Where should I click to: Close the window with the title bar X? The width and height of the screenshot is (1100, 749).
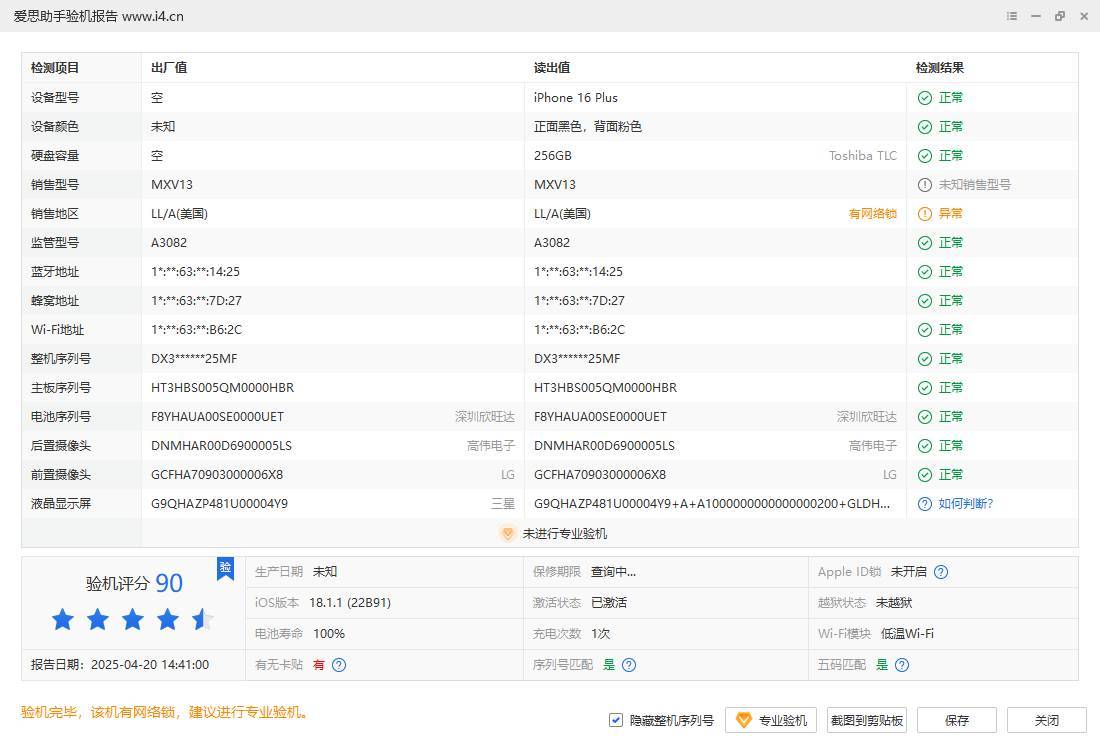[1085, 16]
